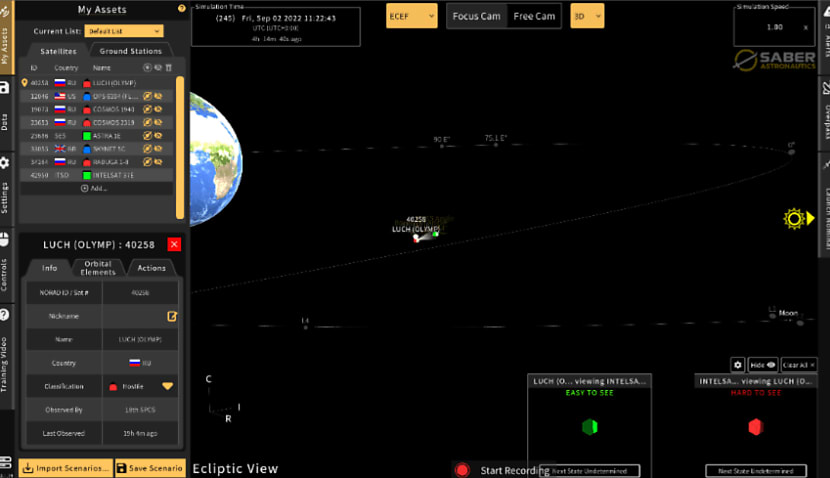830x478 pixels.
Task: Open the Info tab
Action: click(x=49, y=268)
